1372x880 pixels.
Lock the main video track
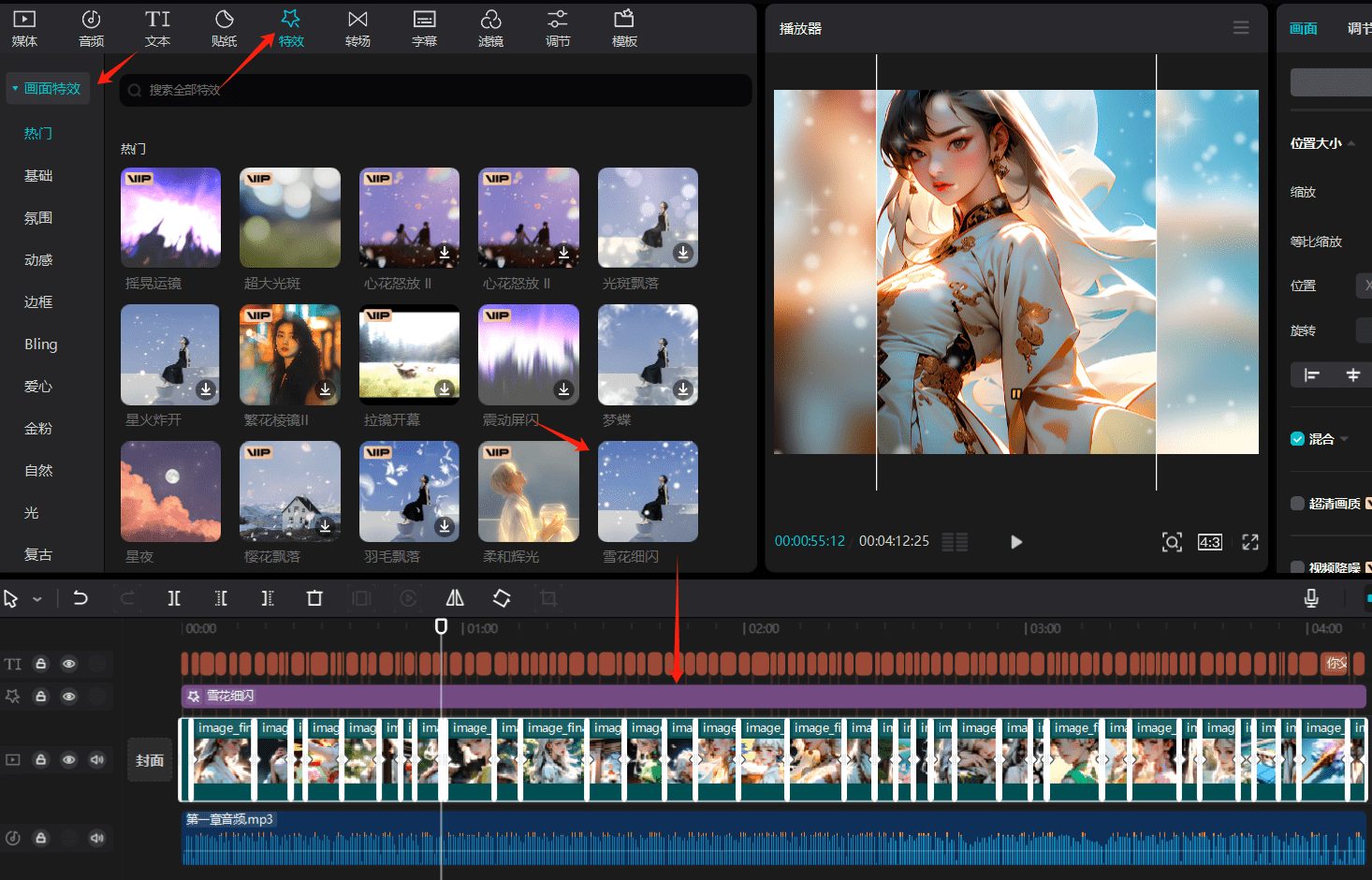click(41, 759)
